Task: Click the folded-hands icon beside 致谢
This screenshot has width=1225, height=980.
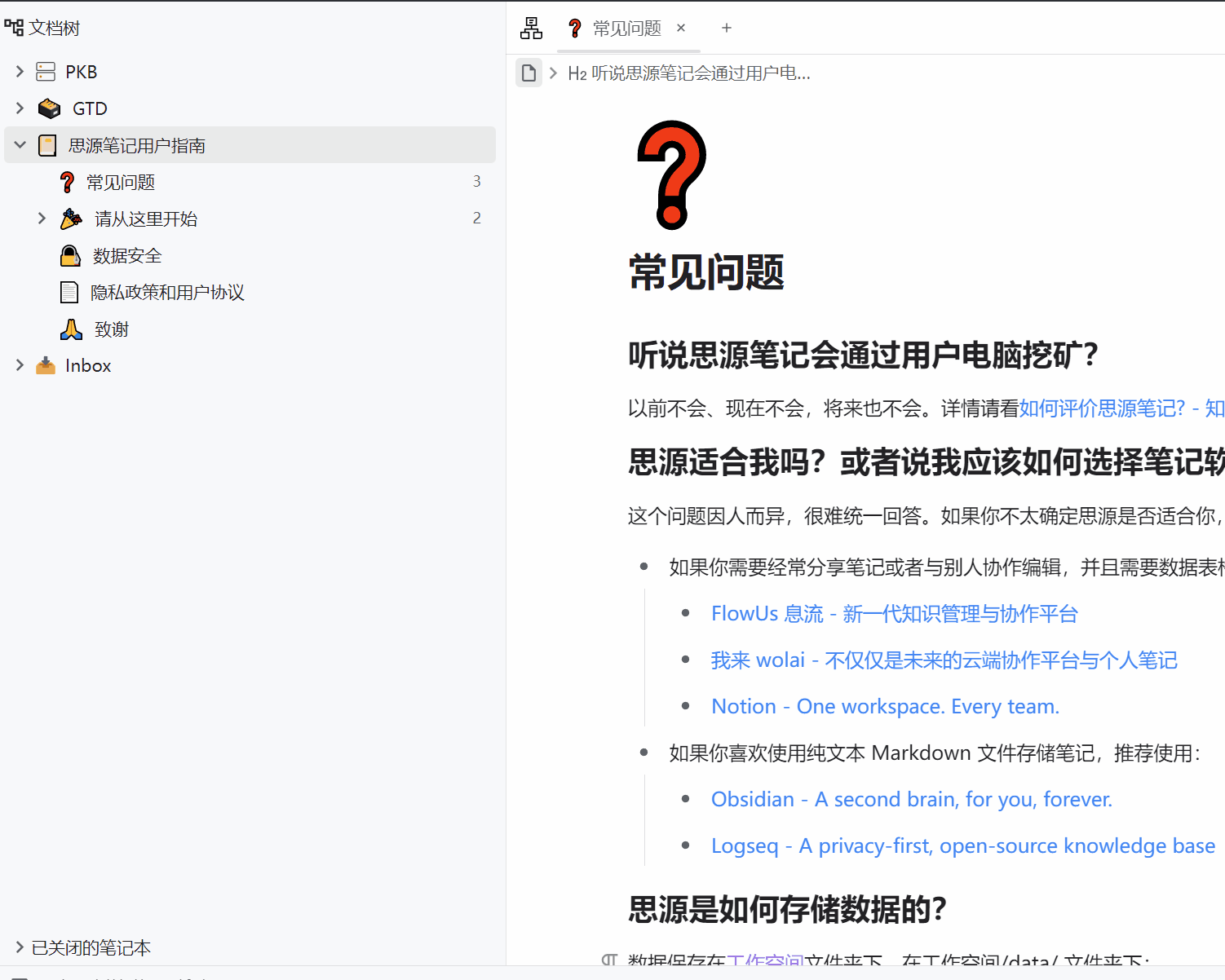Action: 71,329
